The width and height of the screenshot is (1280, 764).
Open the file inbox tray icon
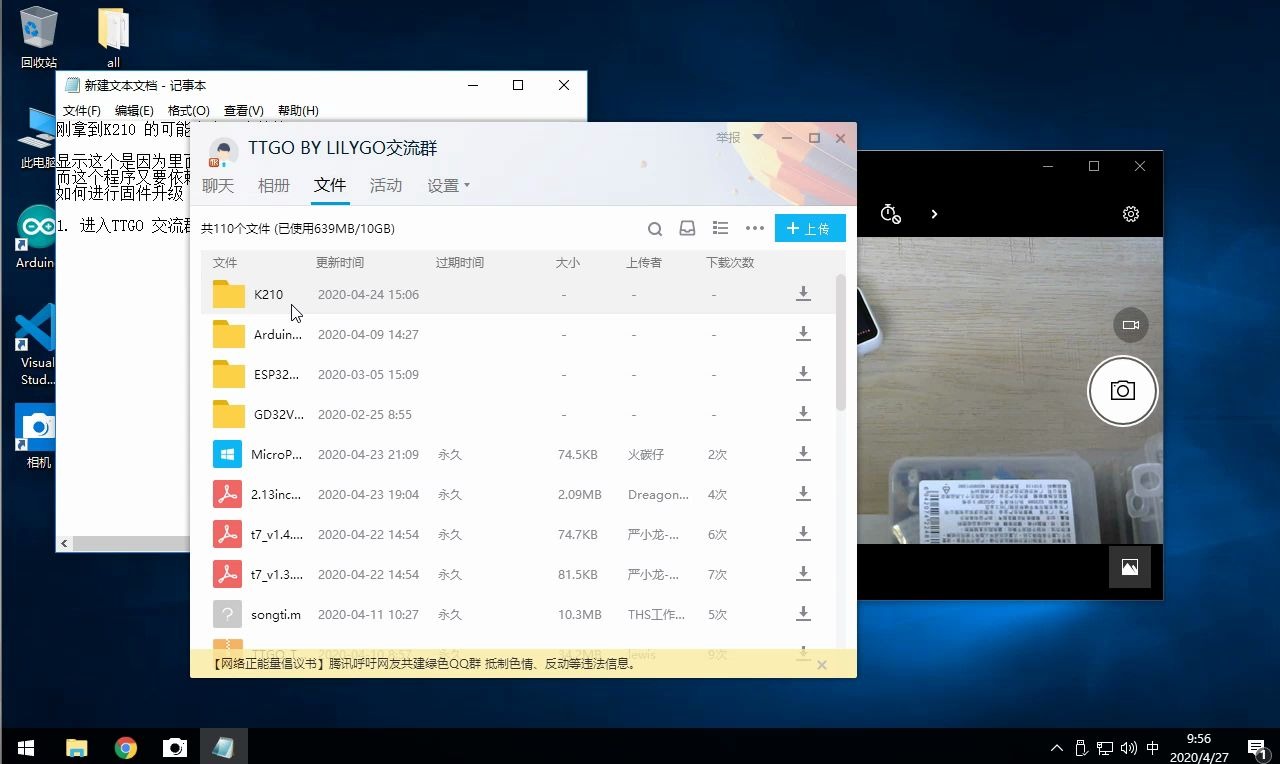pyautogui.click(x=687, y=228)
